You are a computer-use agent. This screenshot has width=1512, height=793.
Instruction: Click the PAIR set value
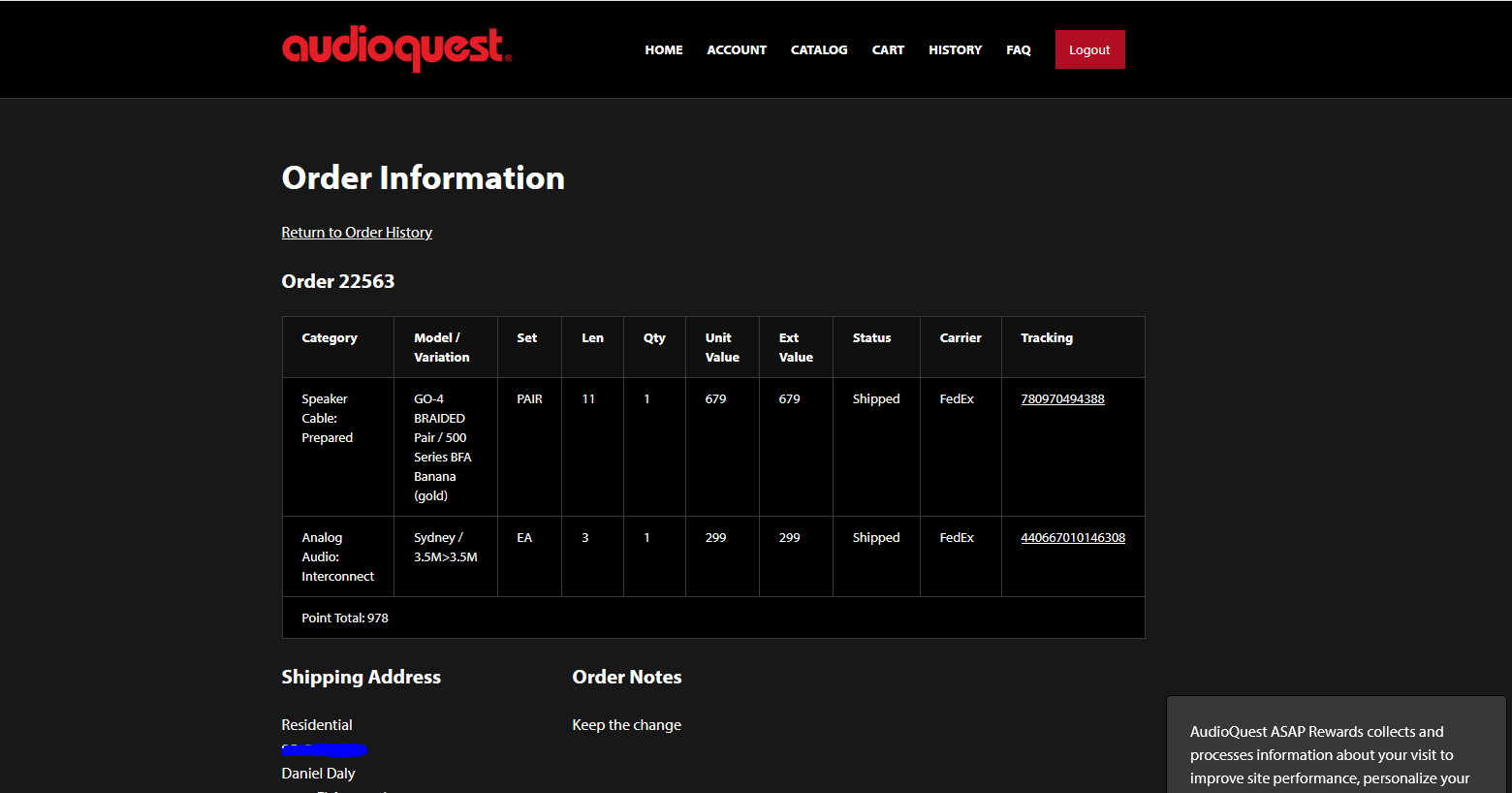pyautogui.click(x=529, y=399)
